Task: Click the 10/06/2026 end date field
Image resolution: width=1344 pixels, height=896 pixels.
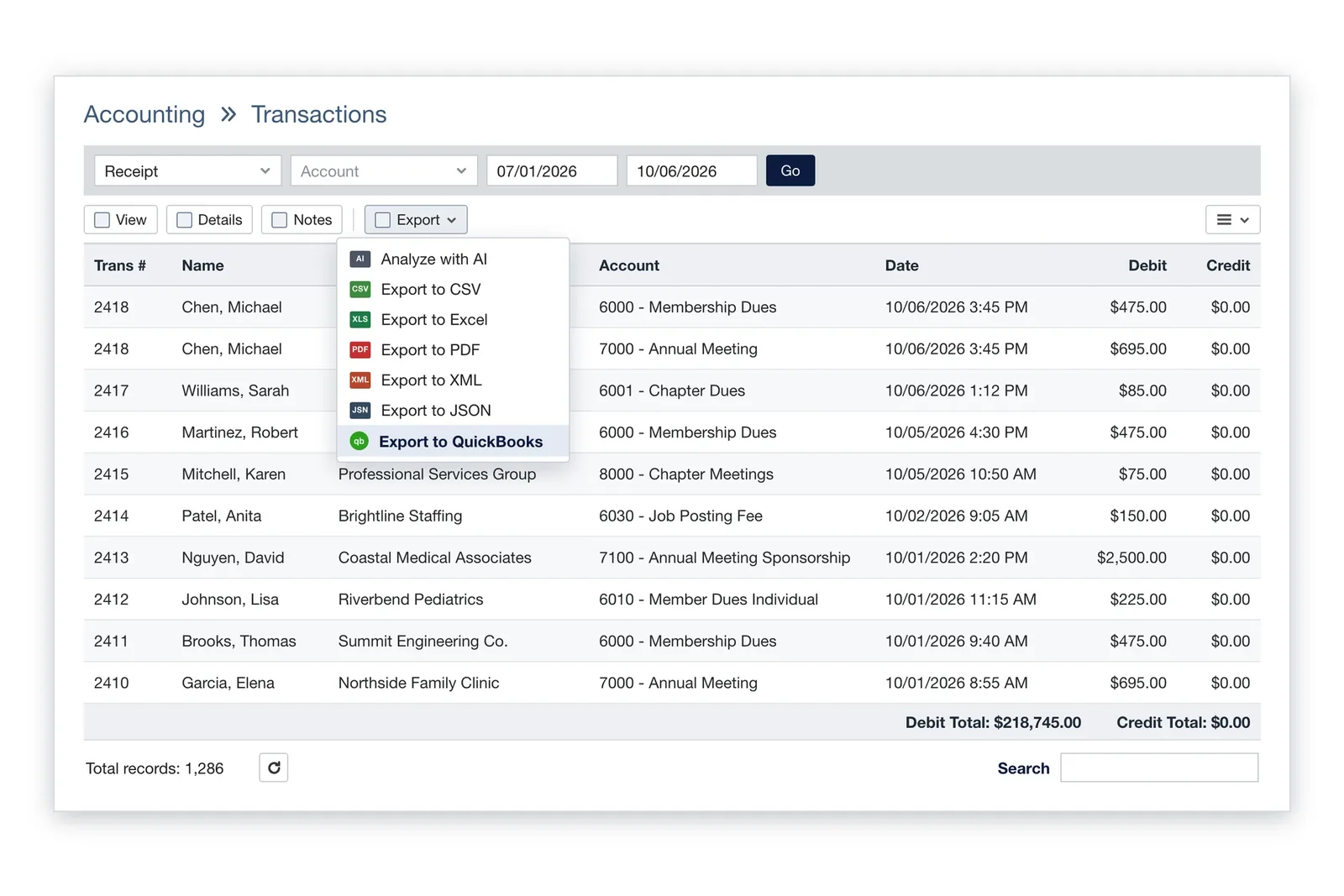Action: tap(691, 171)
